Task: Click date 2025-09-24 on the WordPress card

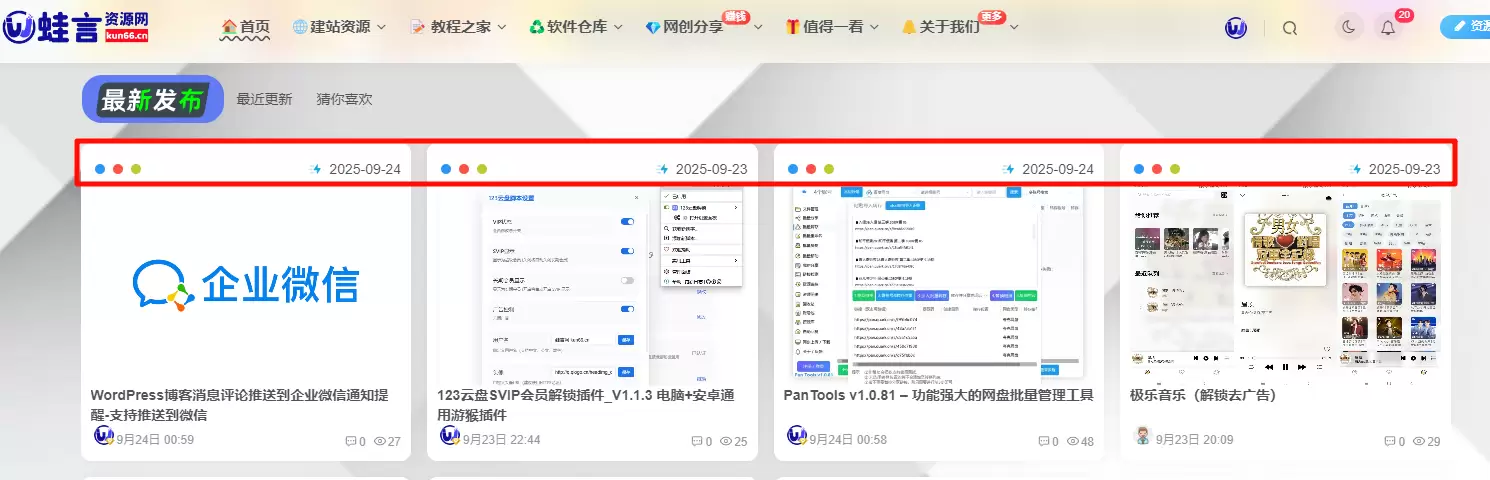Action: point(365,169)
